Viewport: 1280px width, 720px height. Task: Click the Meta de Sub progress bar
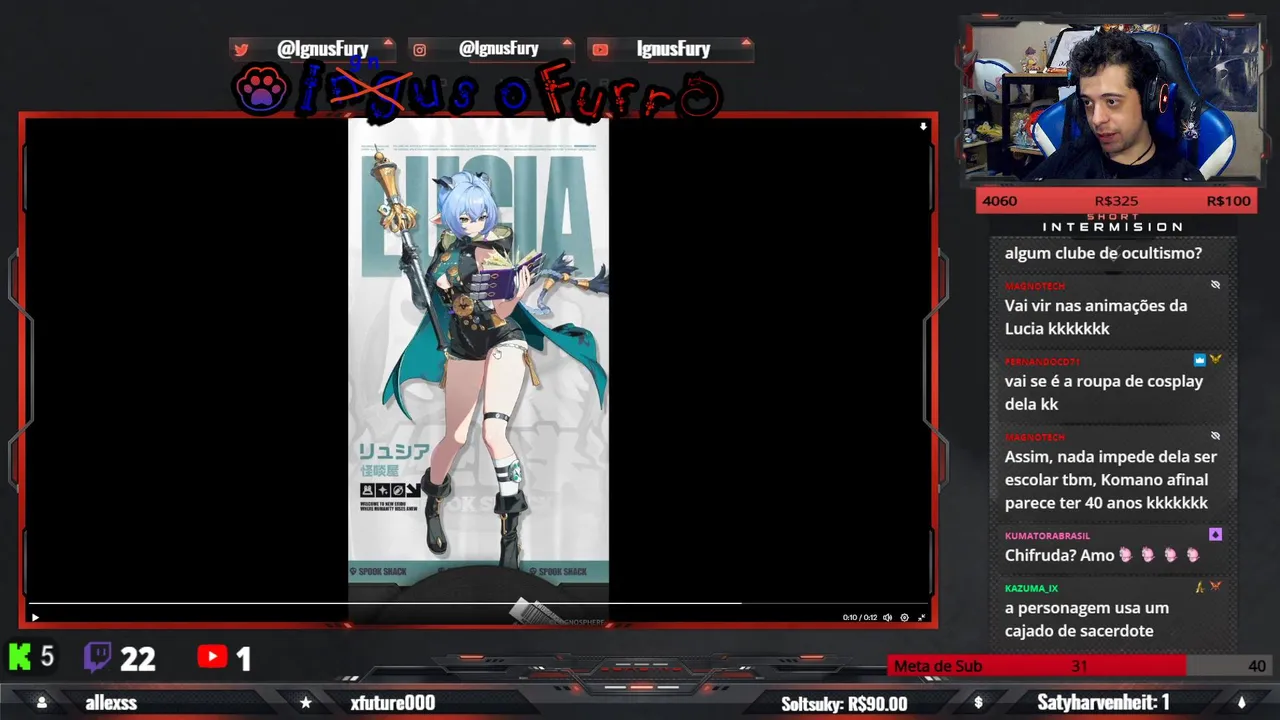(x=1079, y=666)
